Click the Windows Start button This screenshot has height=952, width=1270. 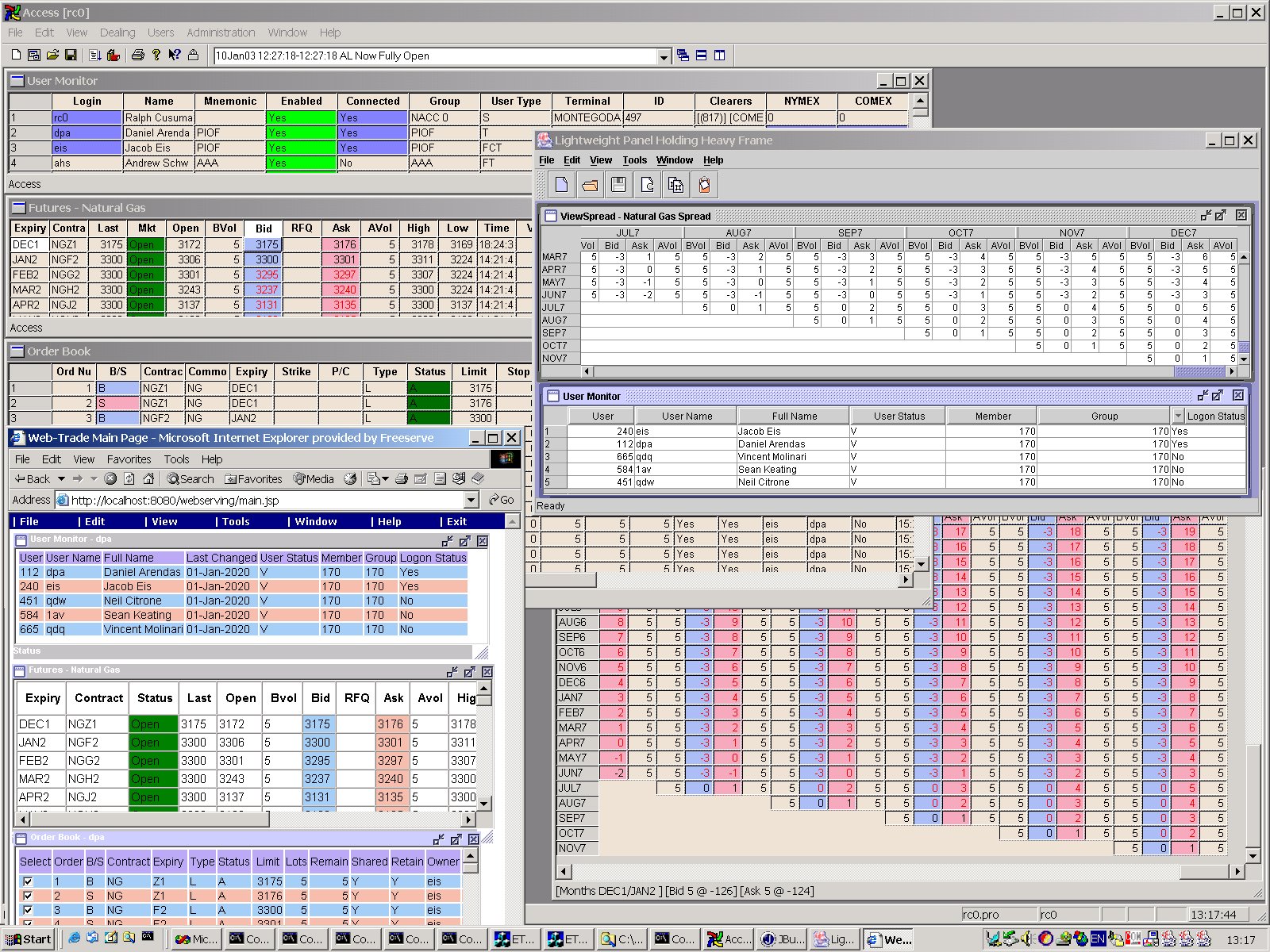29,939
